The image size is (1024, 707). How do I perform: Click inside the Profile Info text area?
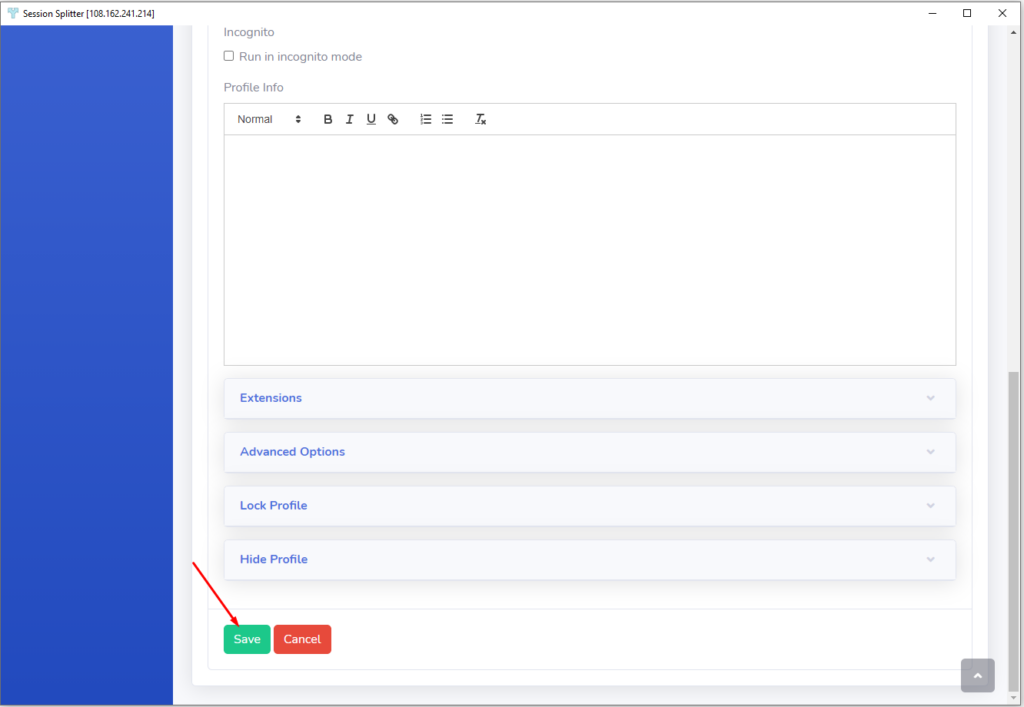590,250
